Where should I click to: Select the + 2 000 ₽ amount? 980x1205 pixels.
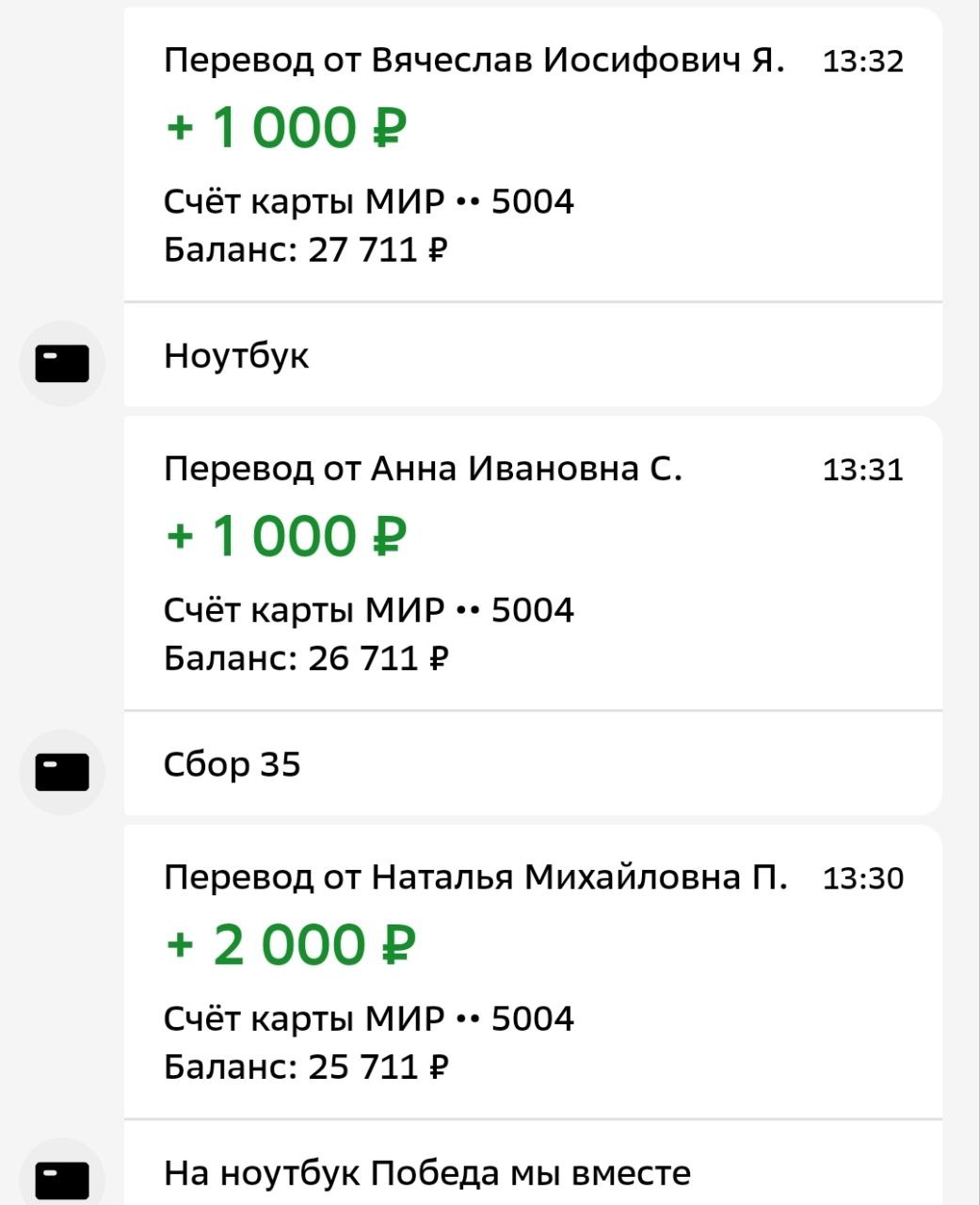point(291,945)
